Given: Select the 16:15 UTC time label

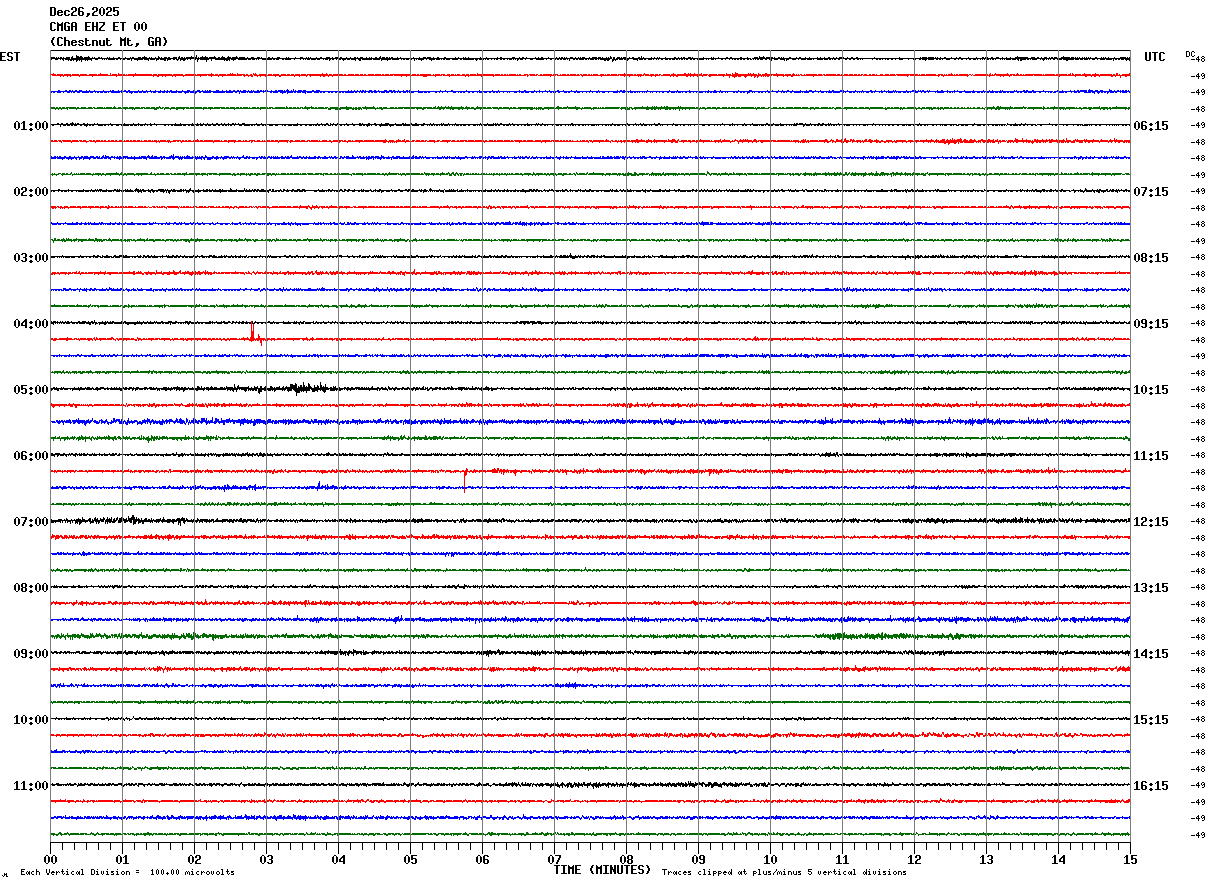Looking at the screenshot, I should tap(1150, 786).
